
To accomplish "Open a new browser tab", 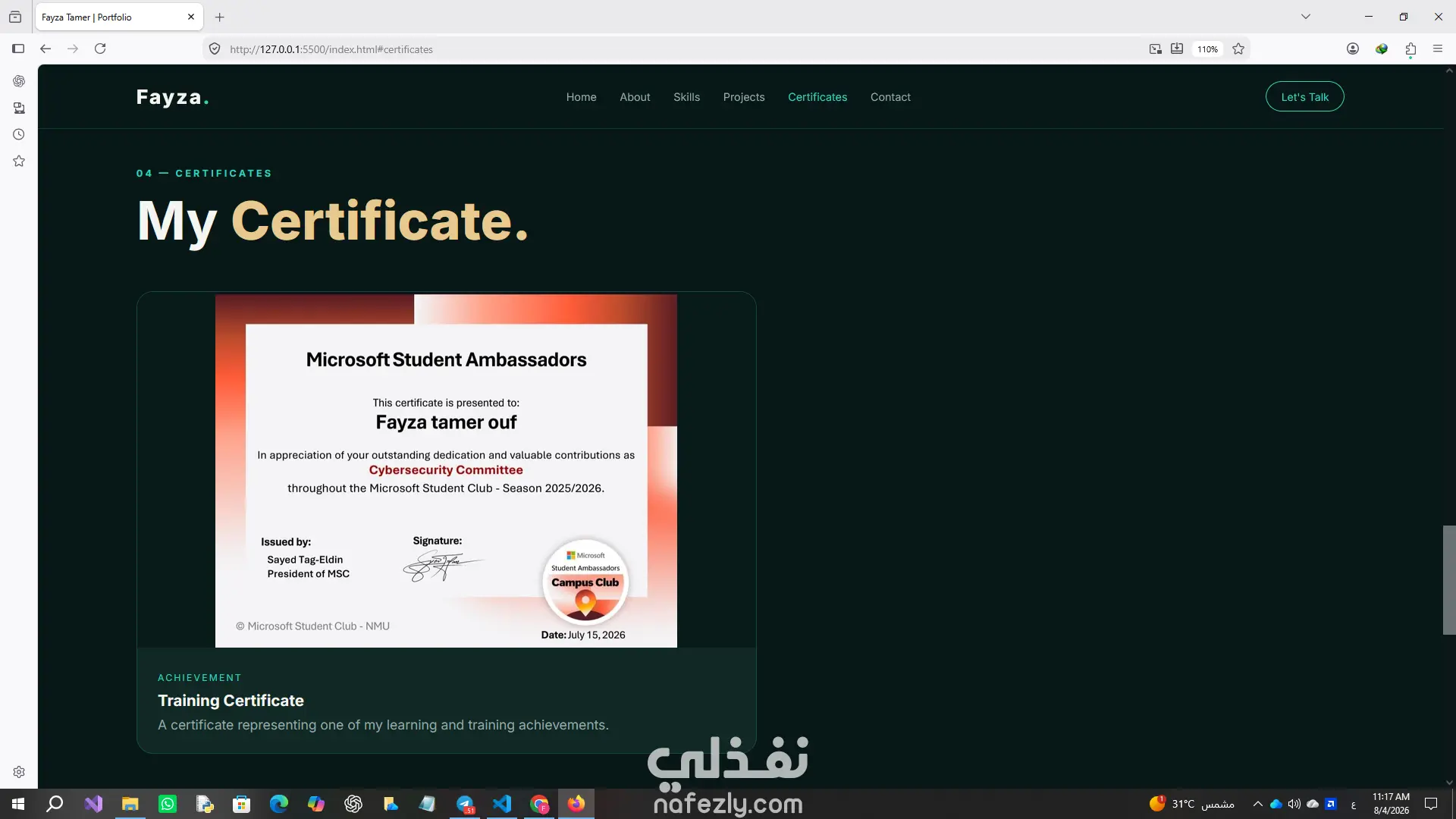I will click(x=220, y=17).
